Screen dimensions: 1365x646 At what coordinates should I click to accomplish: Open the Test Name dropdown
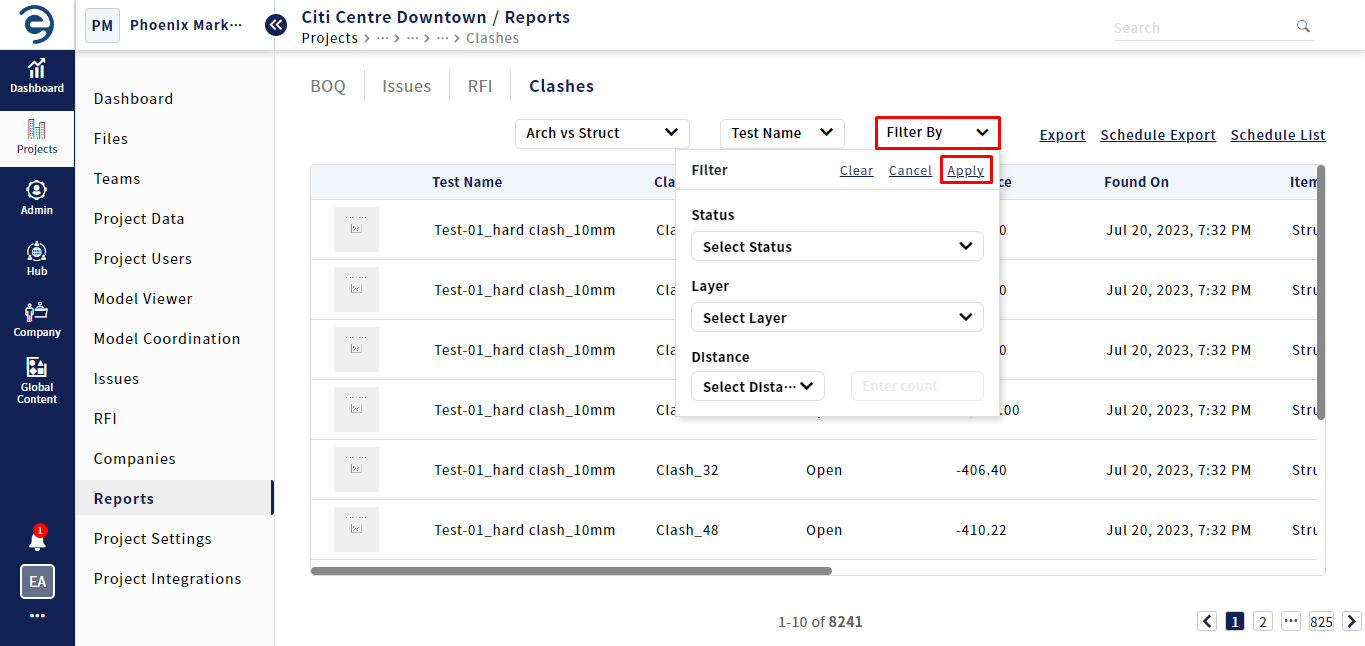[782, 133]
